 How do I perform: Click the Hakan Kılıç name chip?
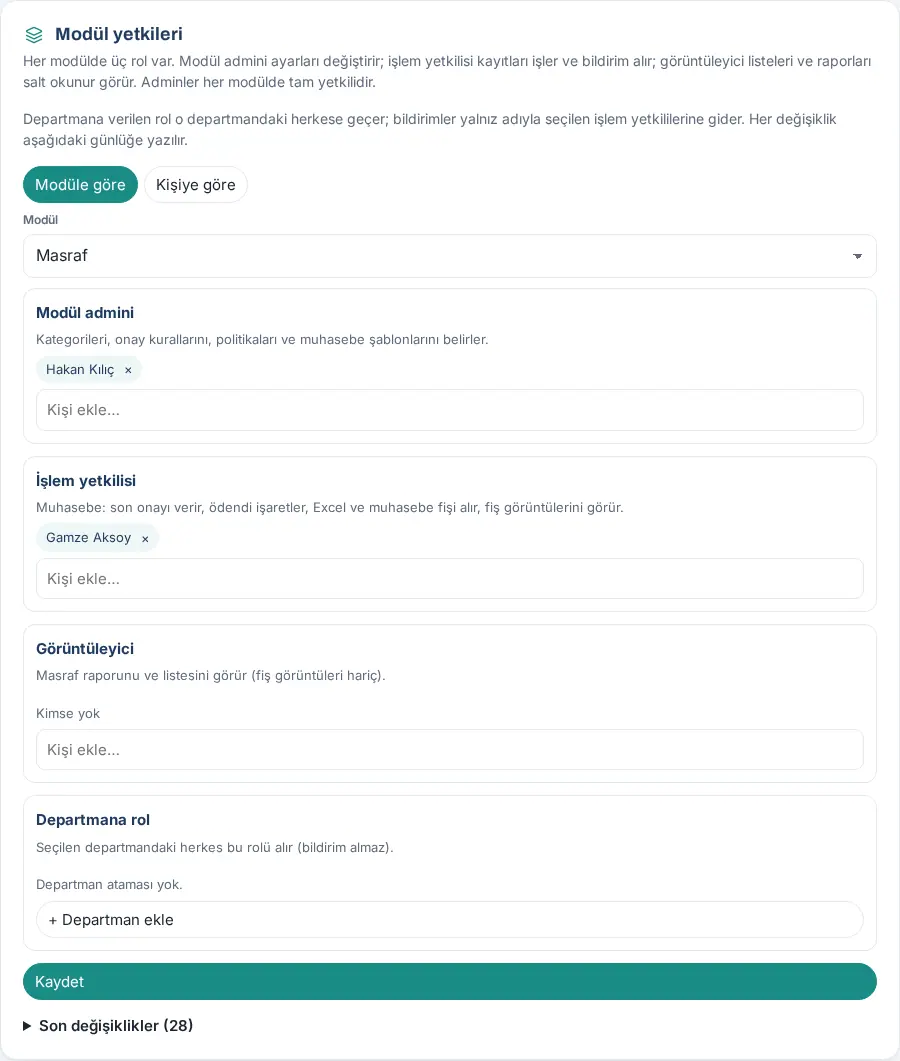coord(80,369)
